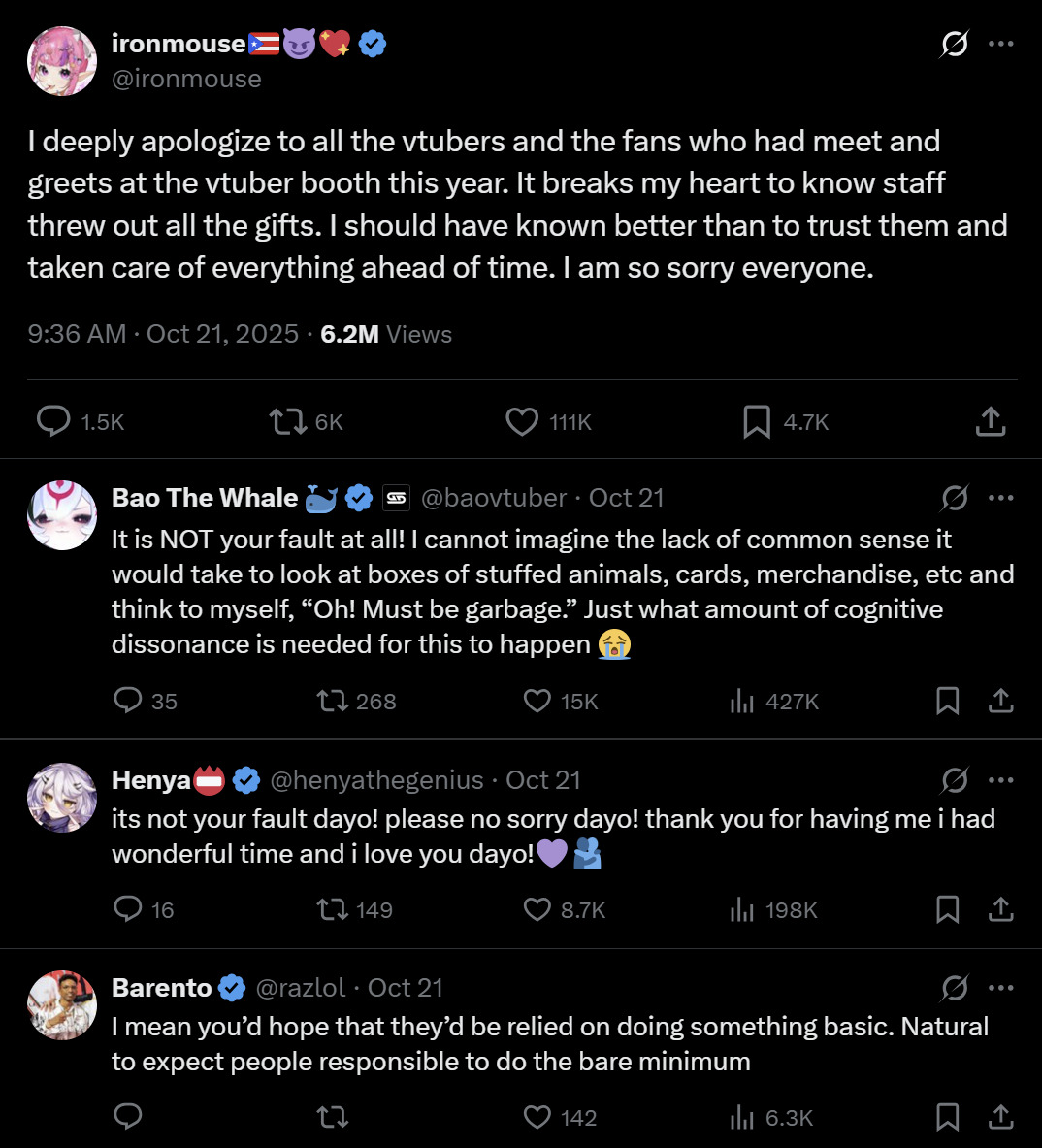The image size is (1042, 1148).
Task: Click Grok icon on ironmouse's post
Action: coord(955,44)
